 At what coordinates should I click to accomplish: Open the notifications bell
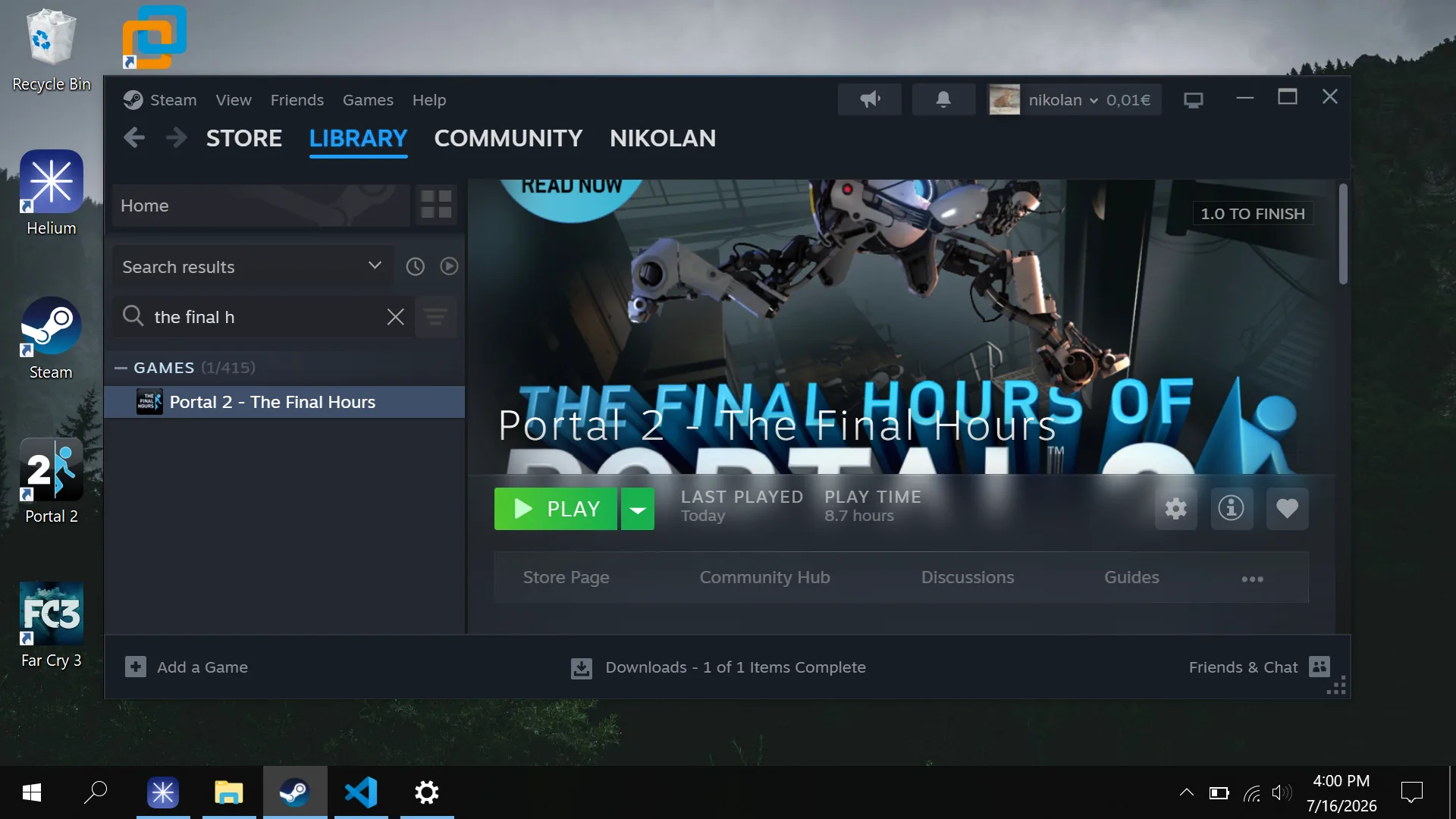[x=943, y=99]
